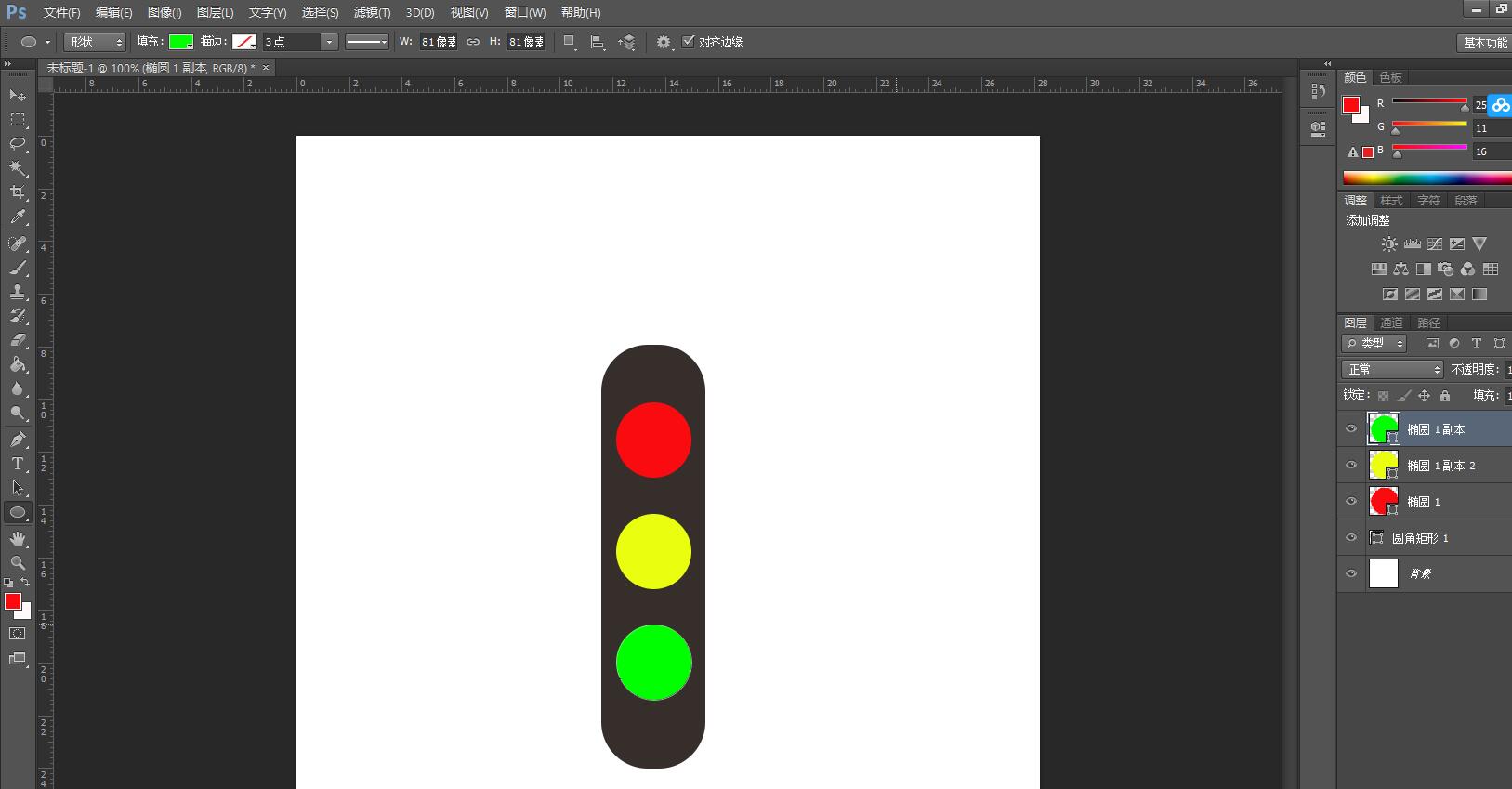Add a Color Balance adjustment
Image resolution: width=1512 pixels, height=789 pixels.
[x=1400, y=270]
